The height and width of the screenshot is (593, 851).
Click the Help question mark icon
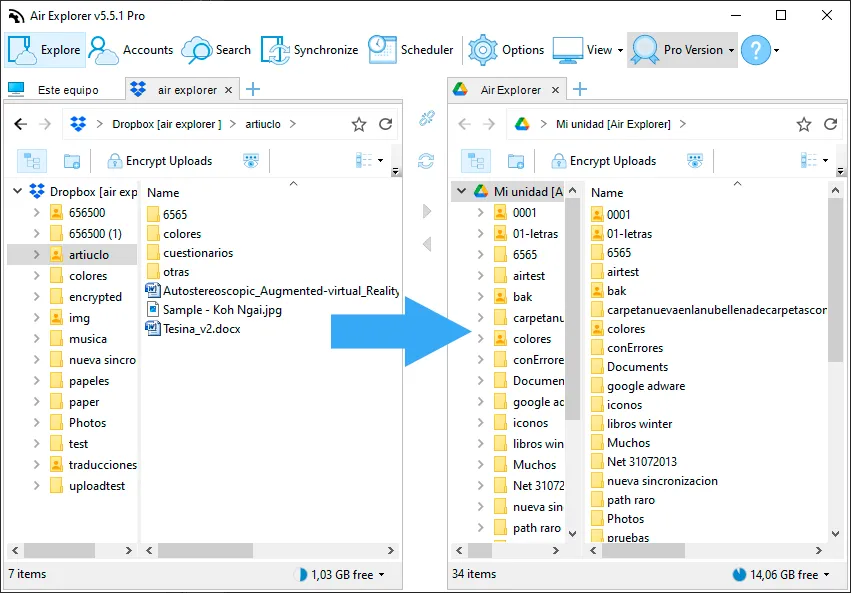point(755,50)
